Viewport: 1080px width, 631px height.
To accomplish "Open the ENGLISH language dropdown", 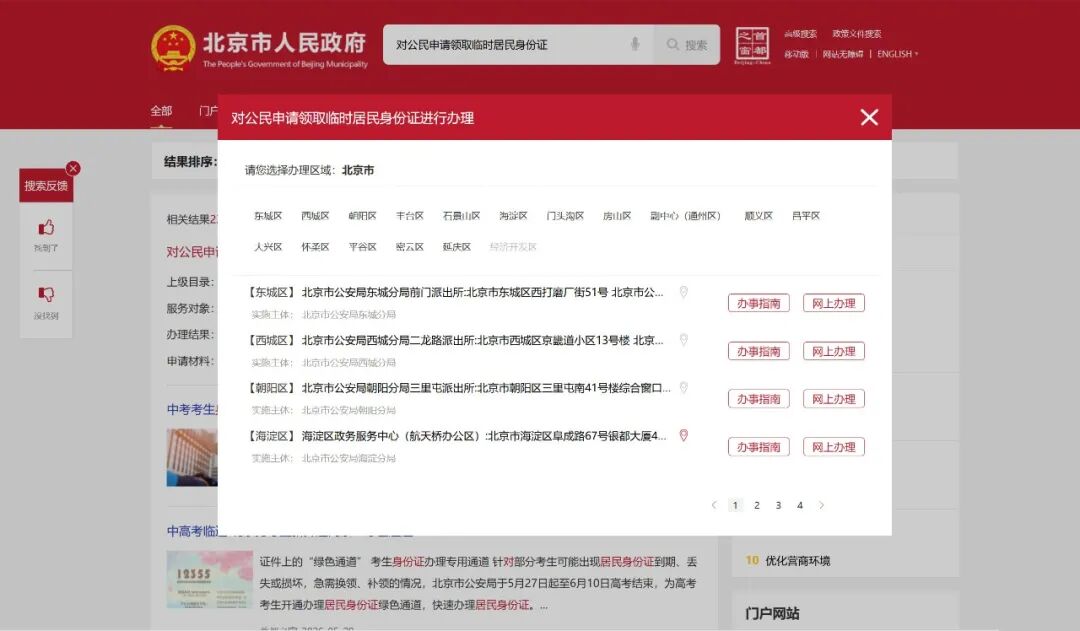I will (897, 54).
